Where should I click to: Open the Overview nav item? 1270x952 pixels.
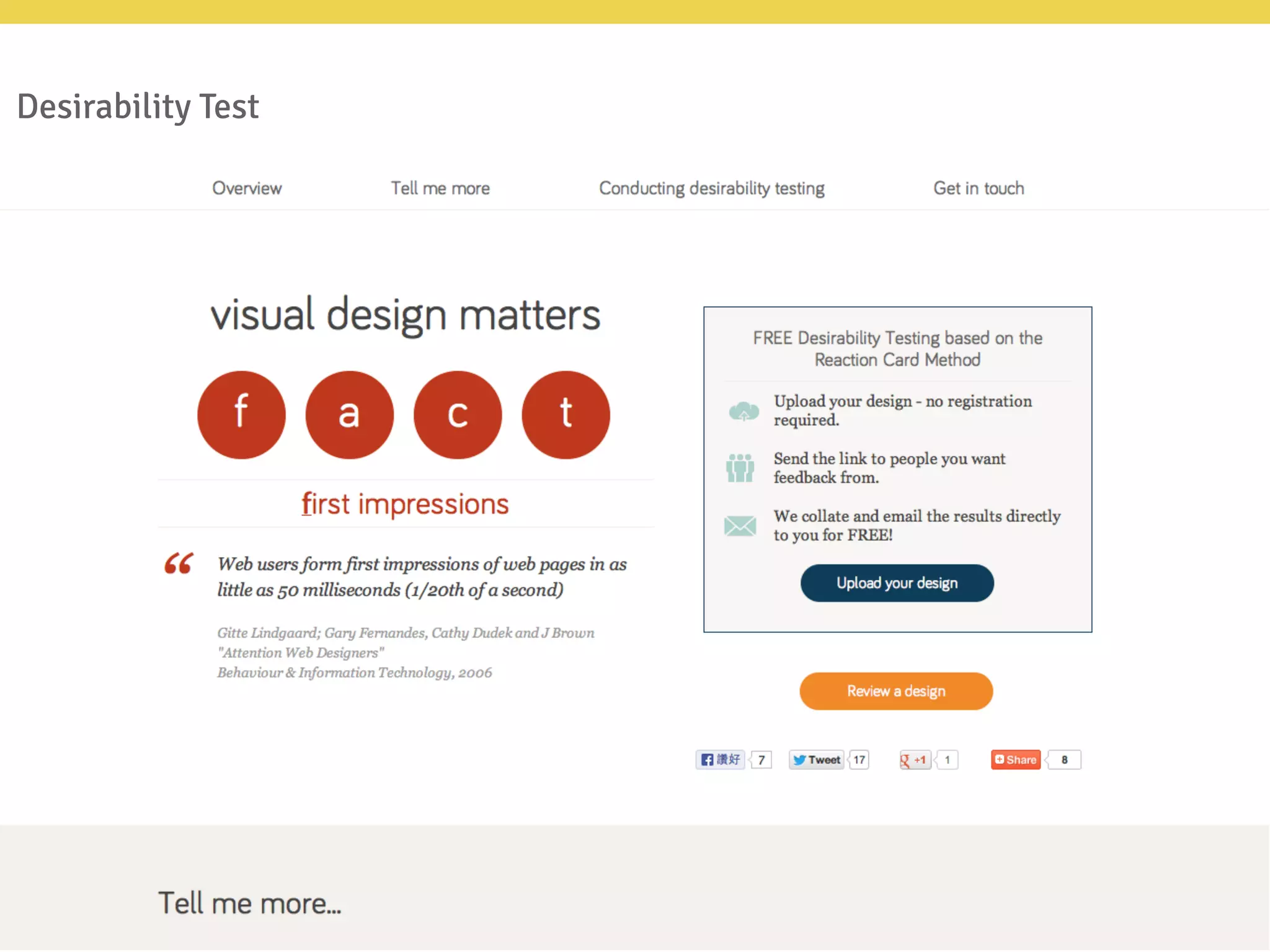(247, 188)
